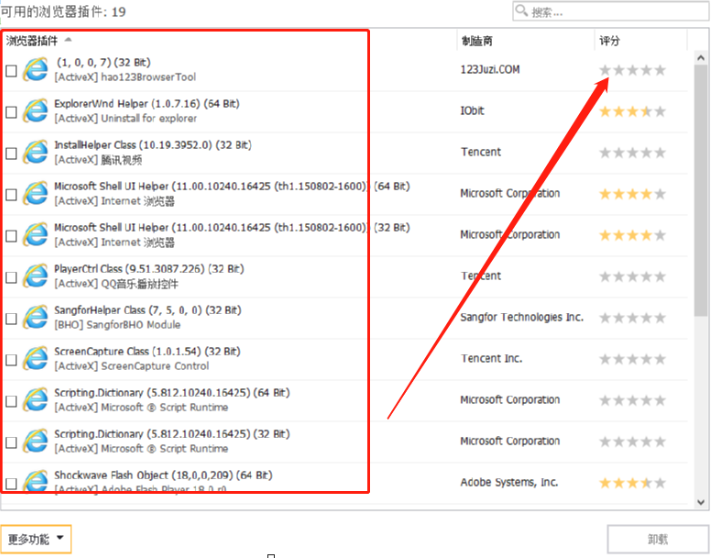The image size is (714, 558).
Task: Tick checkbox for Scripting.Dictionary 32 Bit
Action: 11,443
